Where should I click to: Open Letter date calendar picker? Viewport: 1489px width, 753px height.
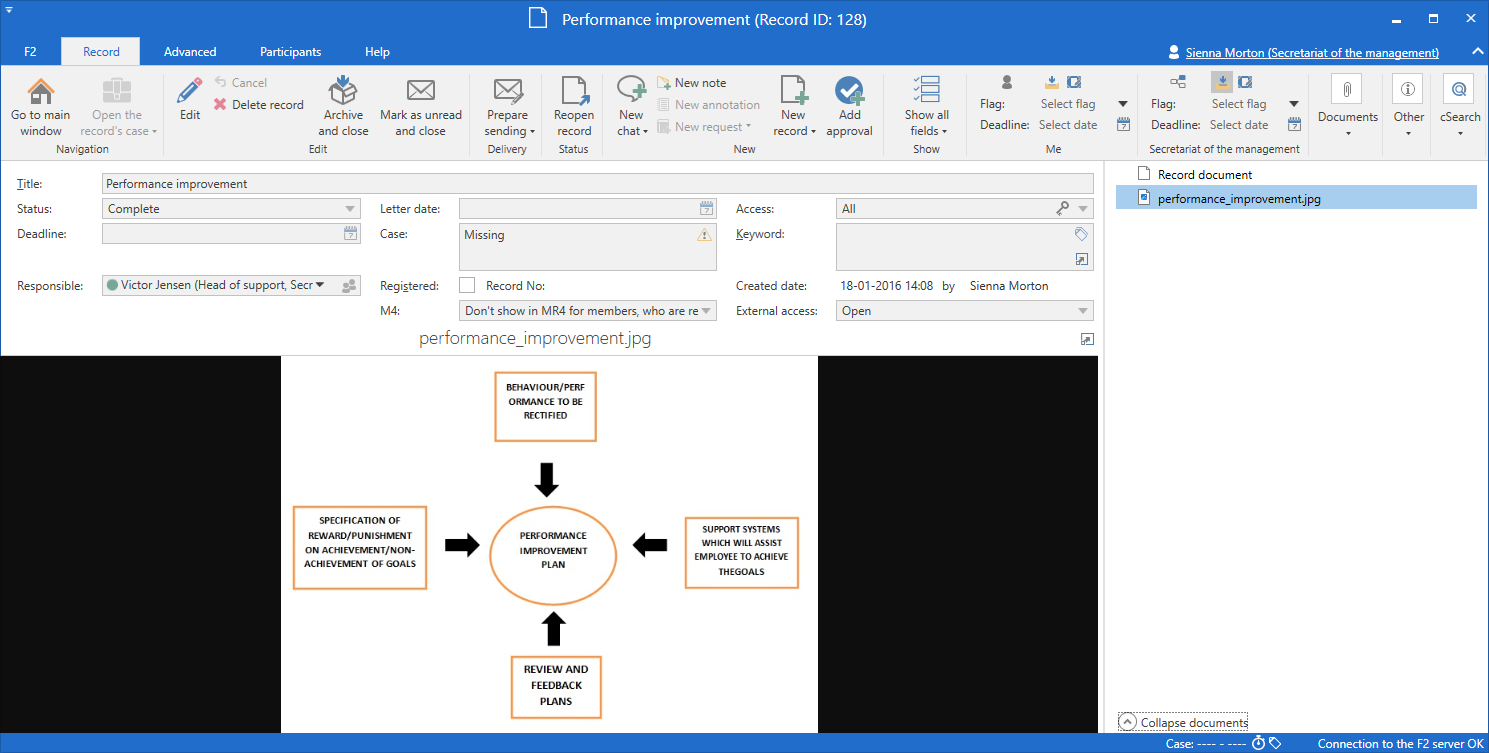click(706, 209)
